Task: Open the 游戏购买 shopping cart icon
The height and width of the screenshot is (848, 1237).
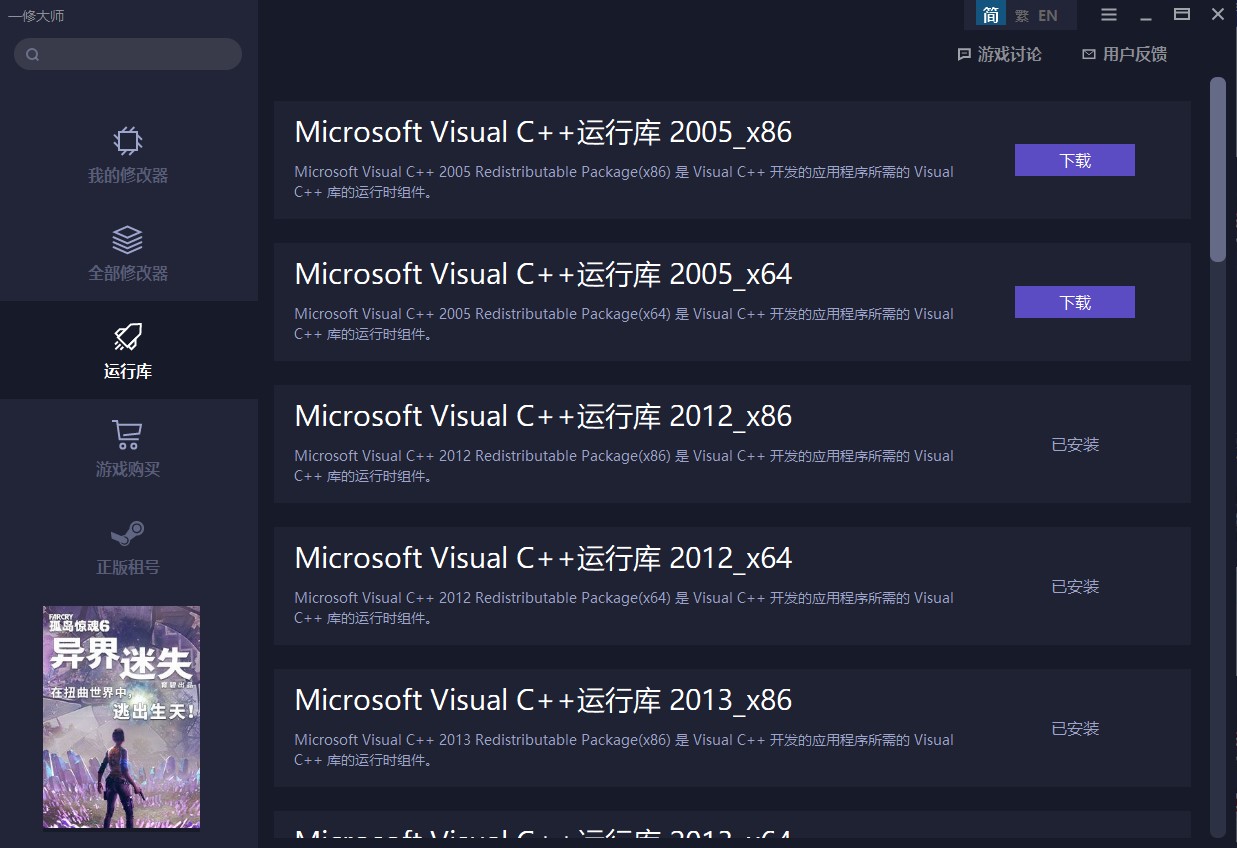Action: (127, 435)
